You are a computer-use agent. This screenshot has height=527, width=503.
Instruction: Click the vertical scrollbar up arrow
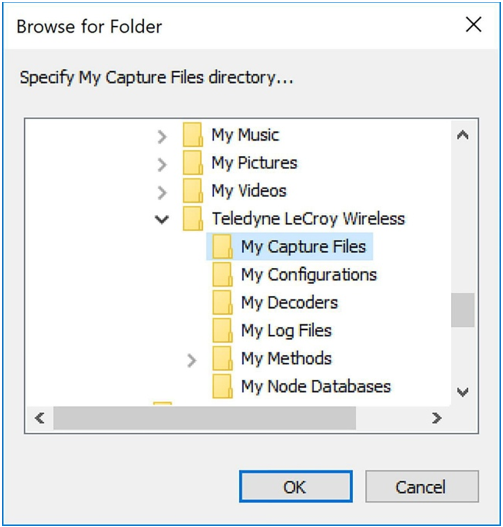coord(463,135)
